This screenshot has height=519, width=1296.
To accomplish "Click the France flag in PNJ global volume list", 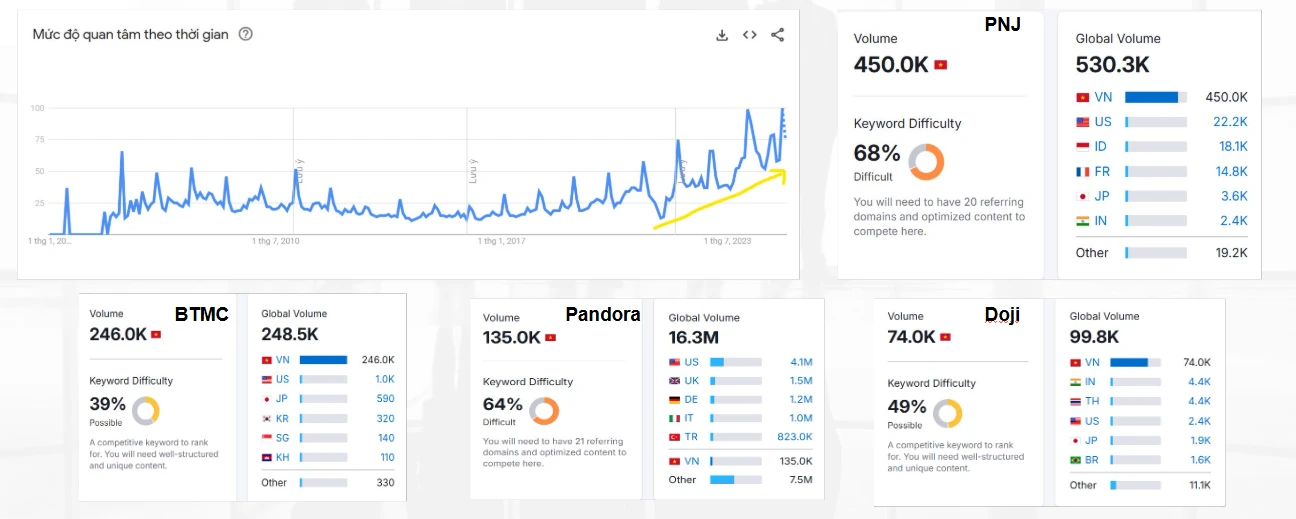I will point(1082,171).
